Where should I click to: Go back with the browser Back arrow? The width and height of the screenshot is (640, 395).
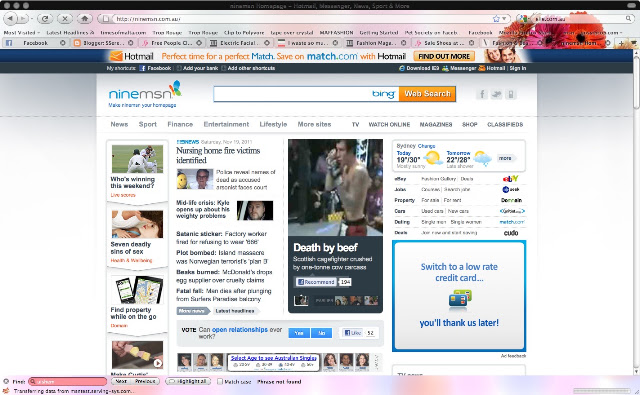11,18
